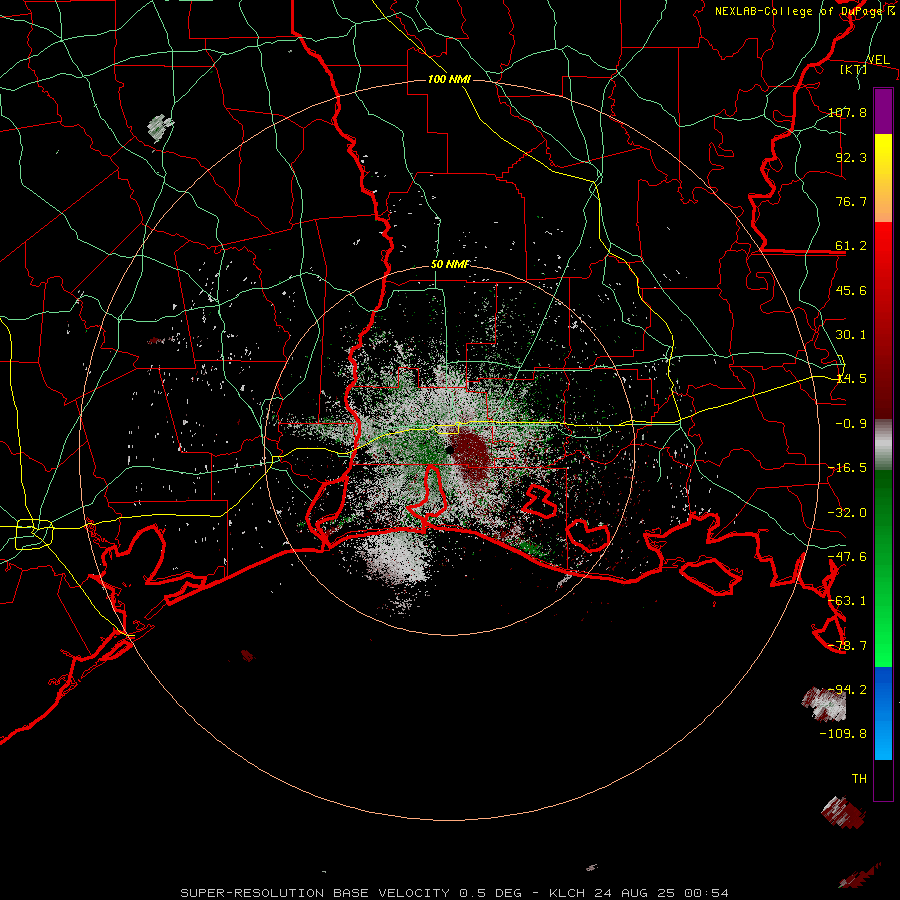Viewport: 900px width, 900px height.
Task: Click the 61.2 scale value
Action: (x=851, y=246)
